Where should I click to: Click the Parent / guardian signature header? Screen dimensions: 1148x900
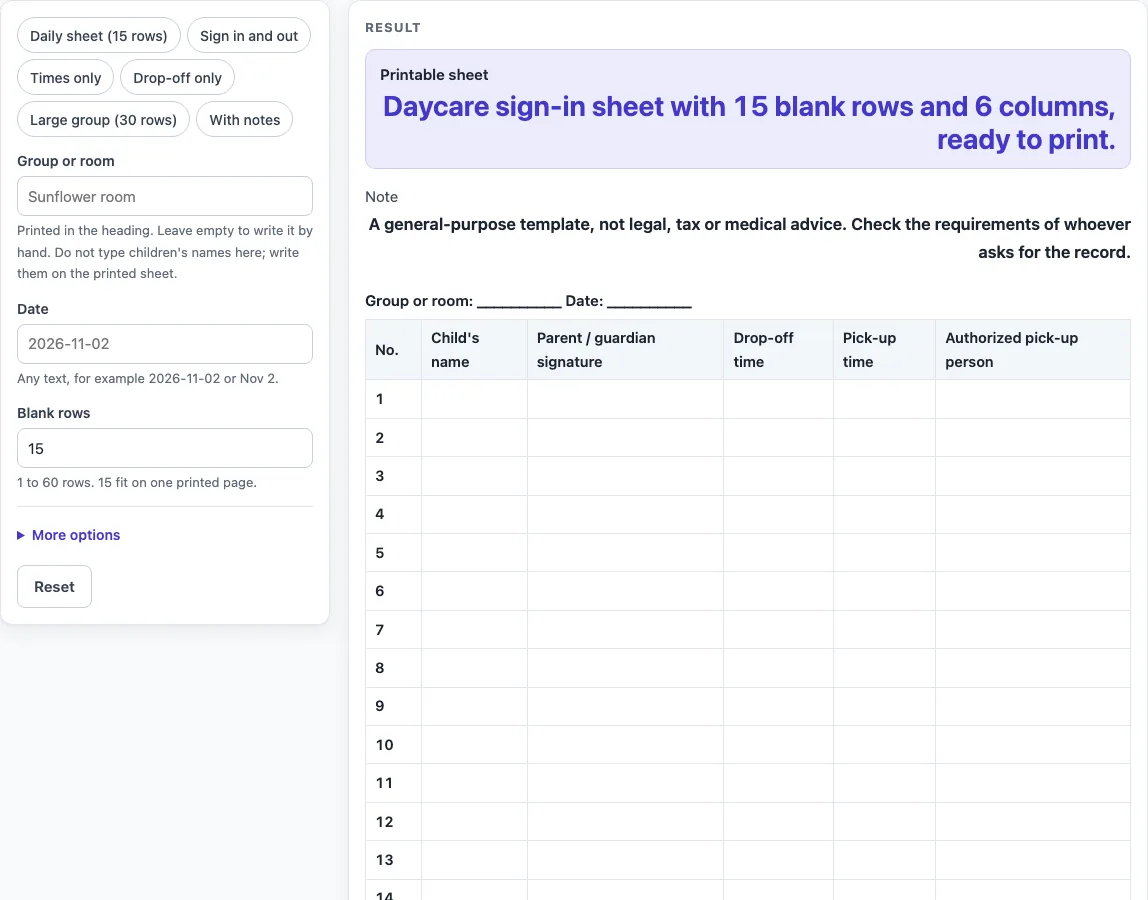pyautogui.click(x=625, y=350)
